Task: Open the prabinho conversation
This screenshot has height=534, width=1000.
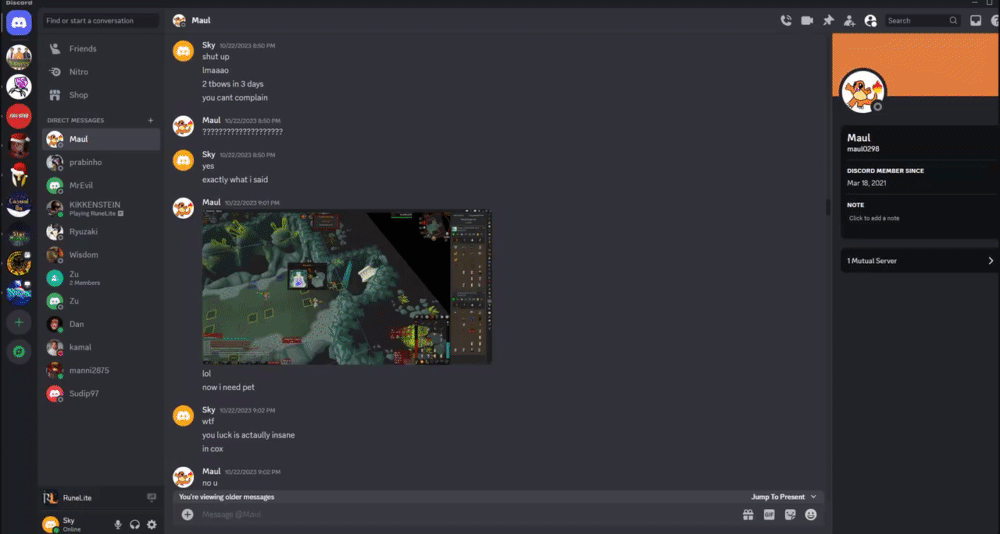Action: [x=101, y=162]
